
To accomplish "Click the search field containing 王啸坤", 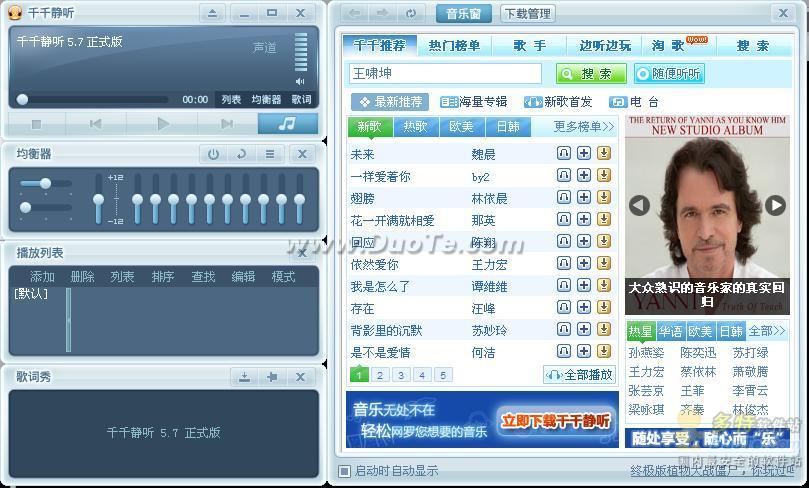I will pyautogui.click(x=445, y=74).
